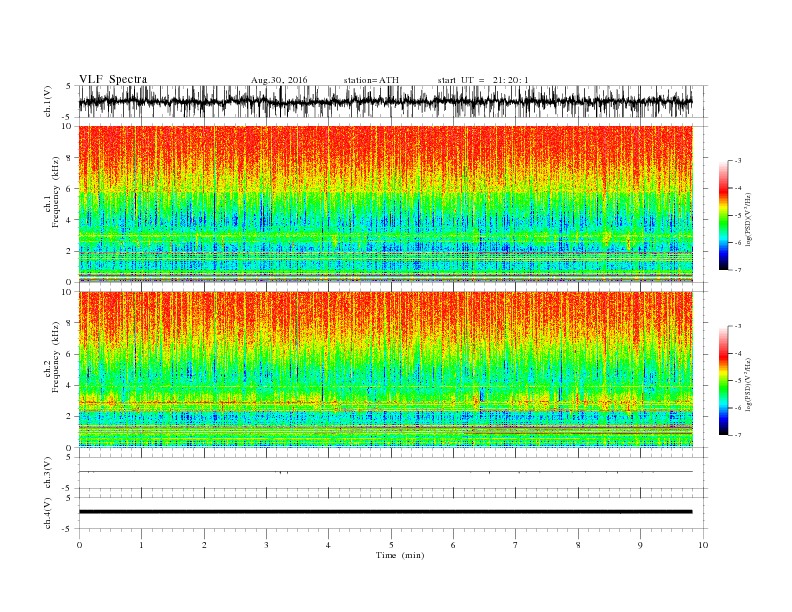Screen dimensions: 792x612
Task: Click the 'VLF Spectra' plot title
Action: (x=113, y=79)
